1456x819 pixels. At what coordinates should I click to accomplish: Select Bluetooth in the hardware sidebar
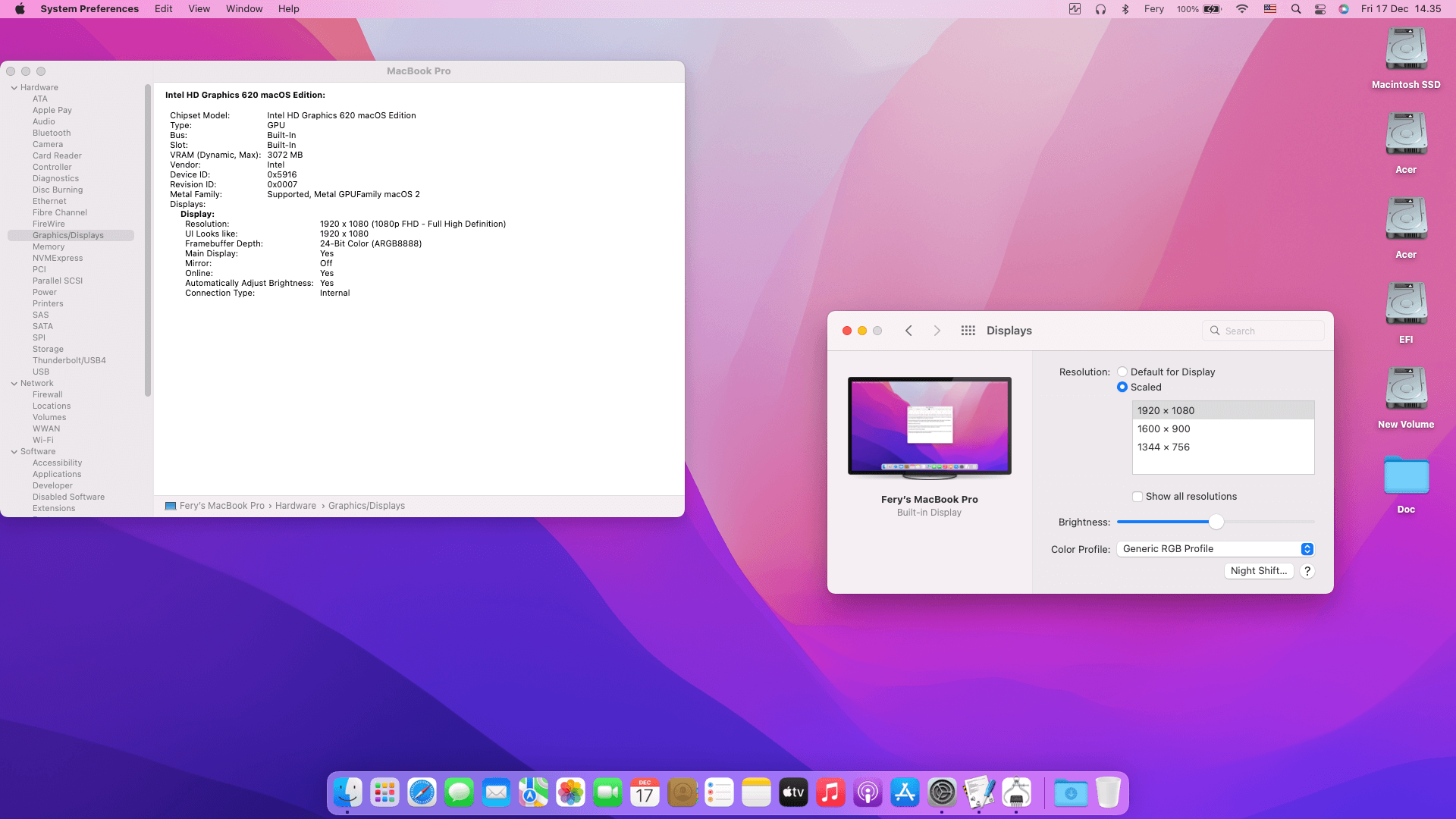(52, 133)
